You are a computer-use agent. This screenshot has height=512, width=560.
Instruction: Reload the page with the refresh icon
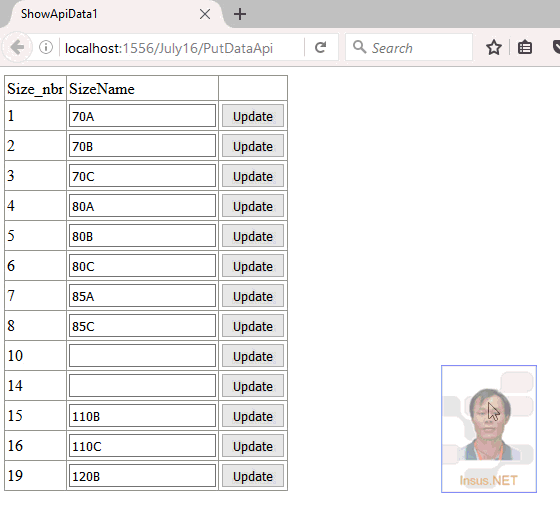pyautogui.click(x=320, y=47)
